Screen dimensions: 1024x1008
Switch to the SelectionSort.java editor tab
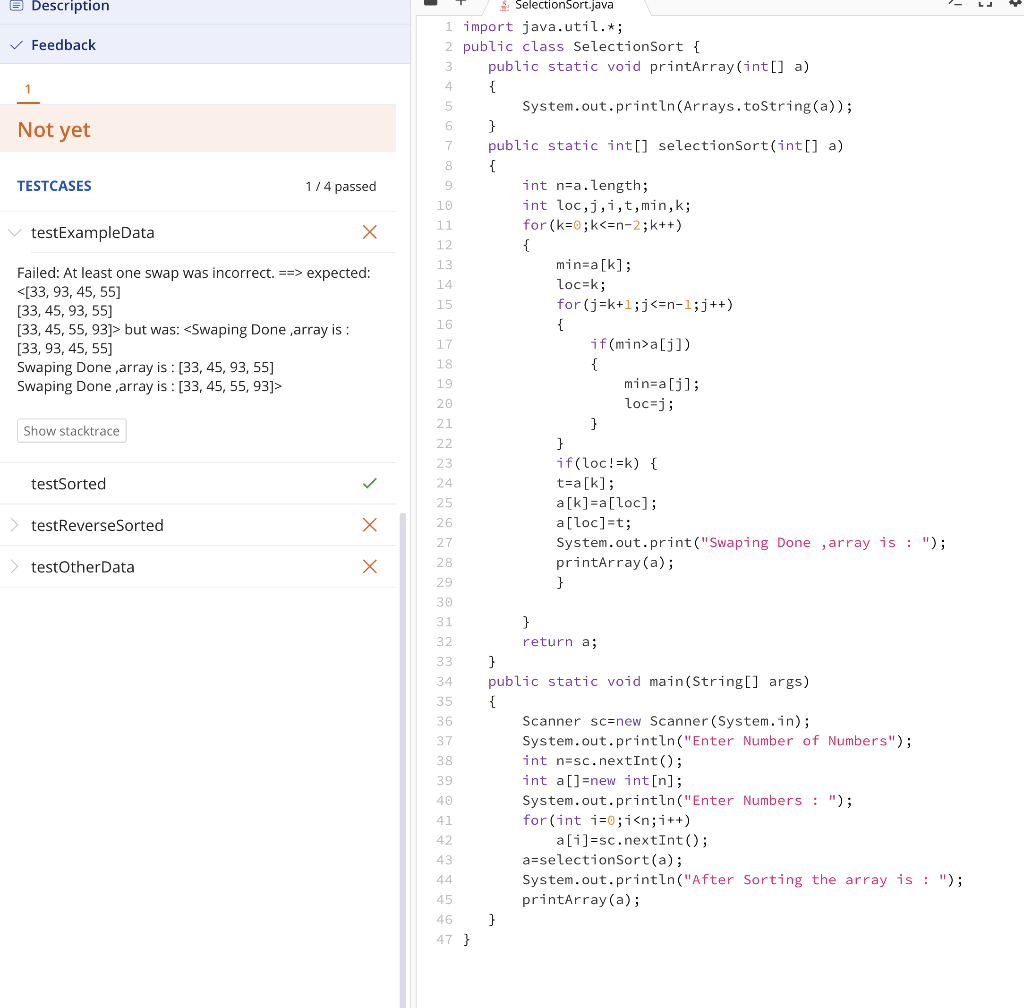[x=564, y=5]
